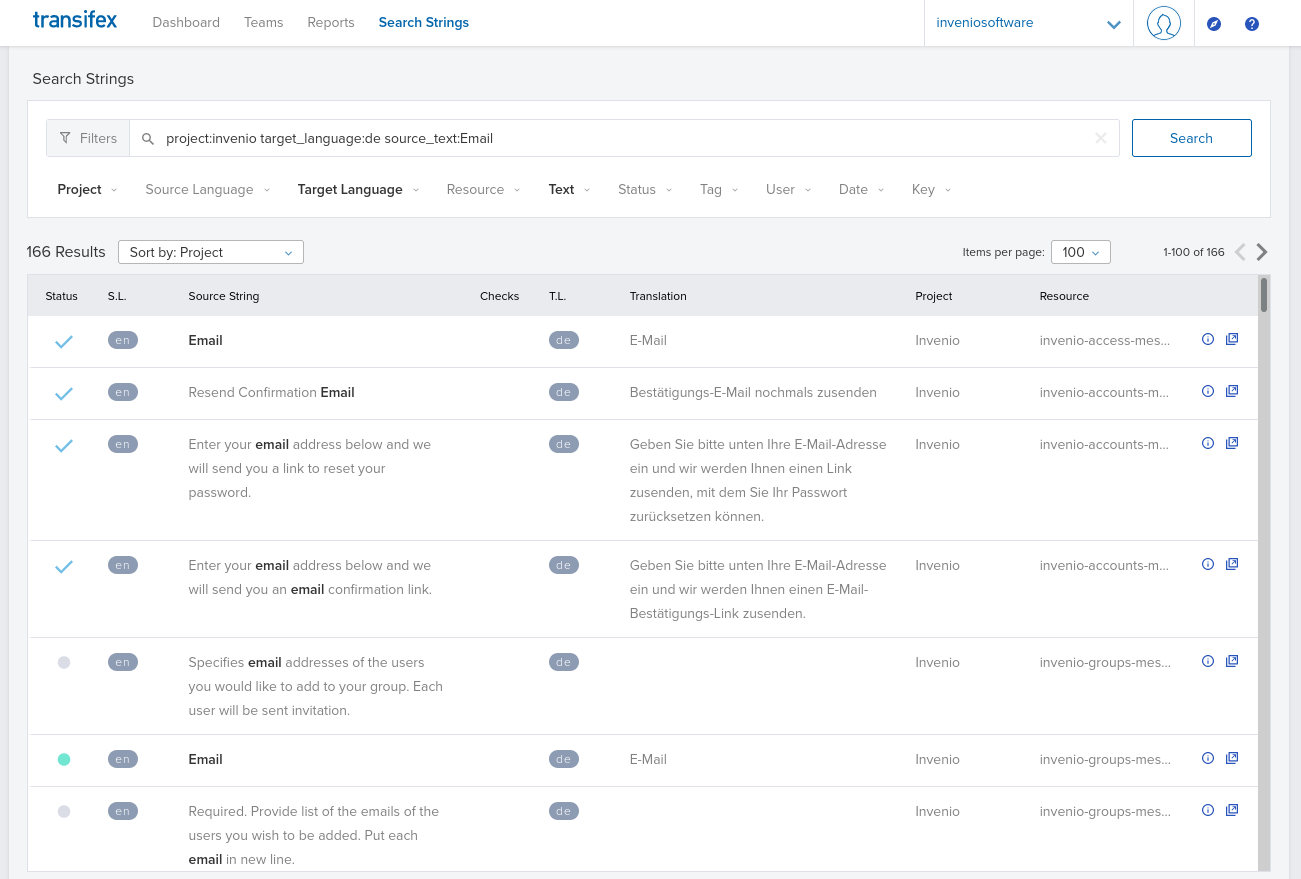Image resolution: width=1301 pixels, height=879 pixels.
Task: Click the Resource column header
Action: pyautogui.click(x=1064, y=296)
